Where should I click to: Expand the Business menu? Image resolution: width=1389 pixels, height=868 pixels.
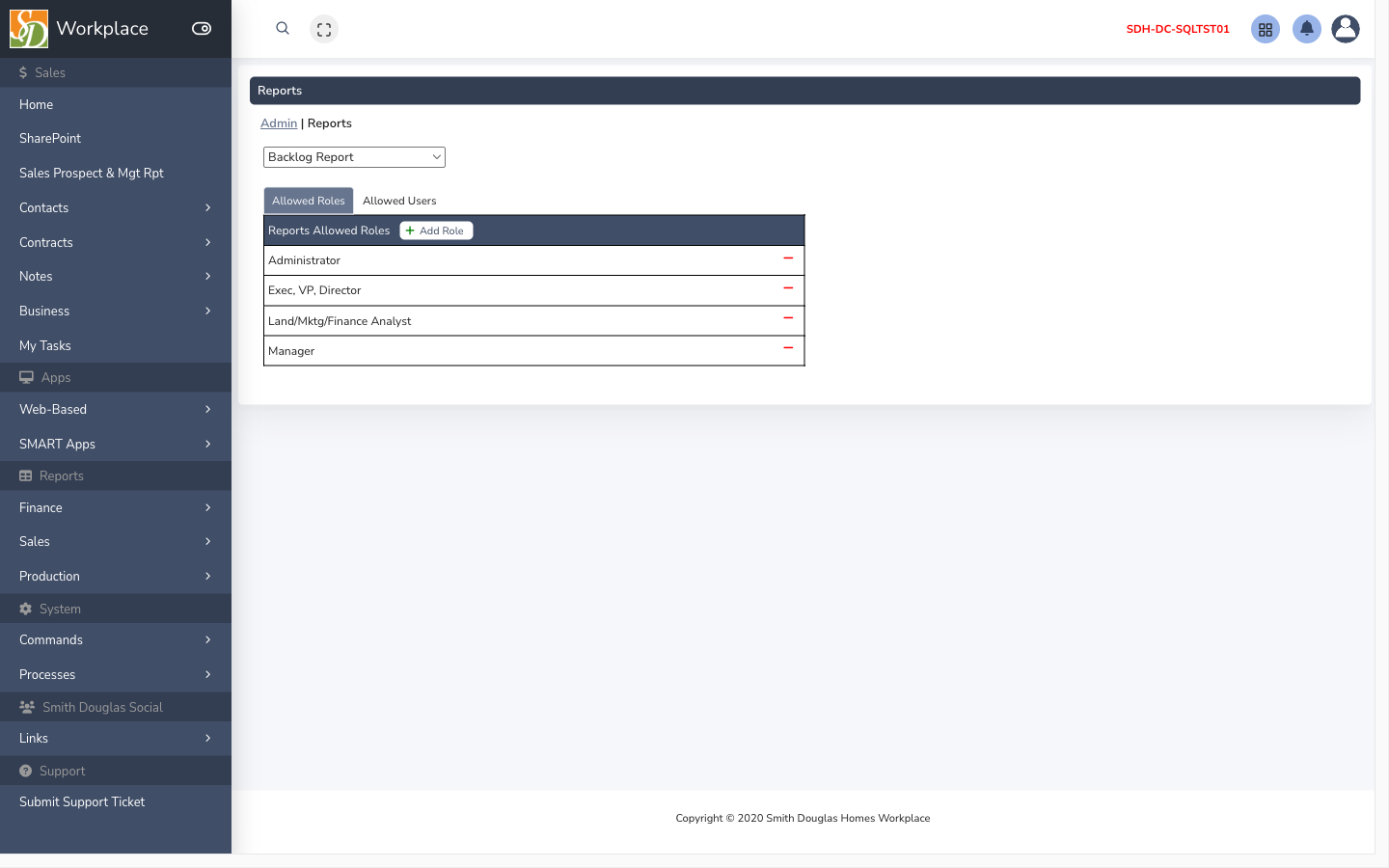116,312
